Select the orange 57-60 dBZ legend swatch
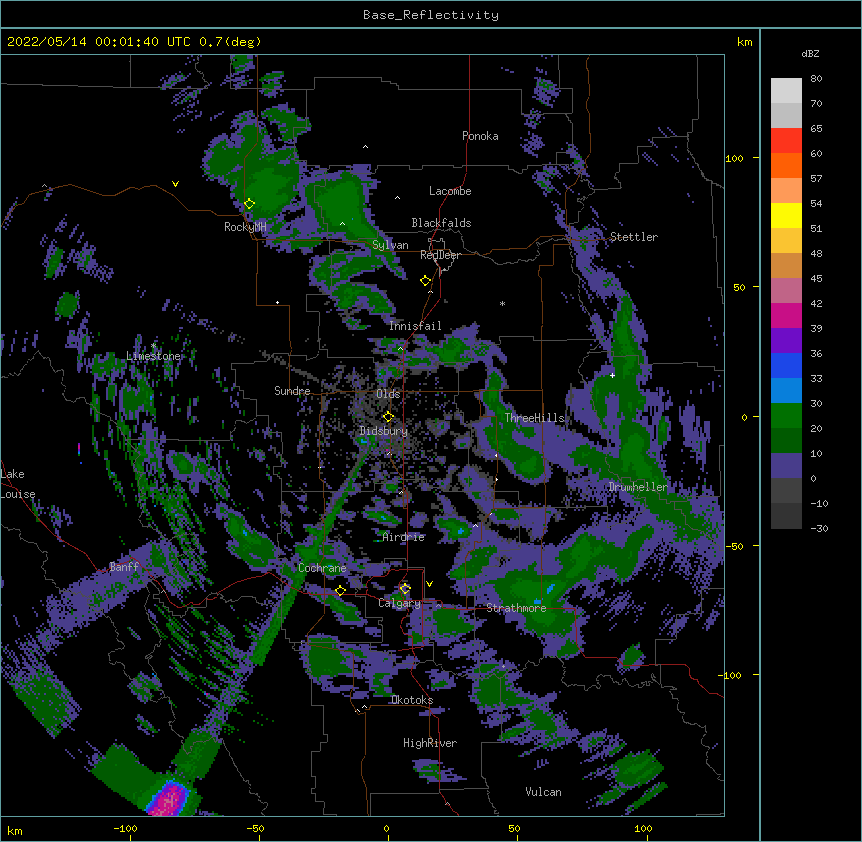The image size is (862, 842). click(786, 165)
